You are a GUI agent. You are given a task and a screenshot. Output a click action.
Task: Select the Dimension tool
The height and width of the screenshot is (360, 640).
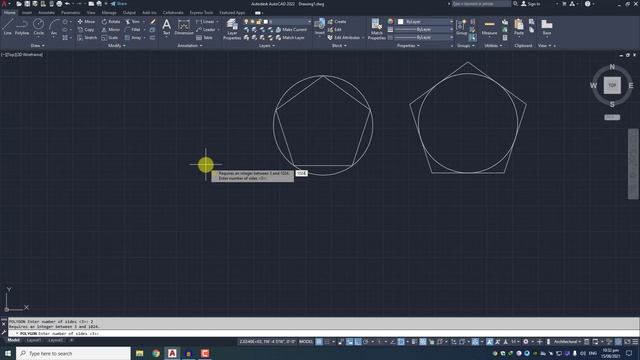pos(184,27)
